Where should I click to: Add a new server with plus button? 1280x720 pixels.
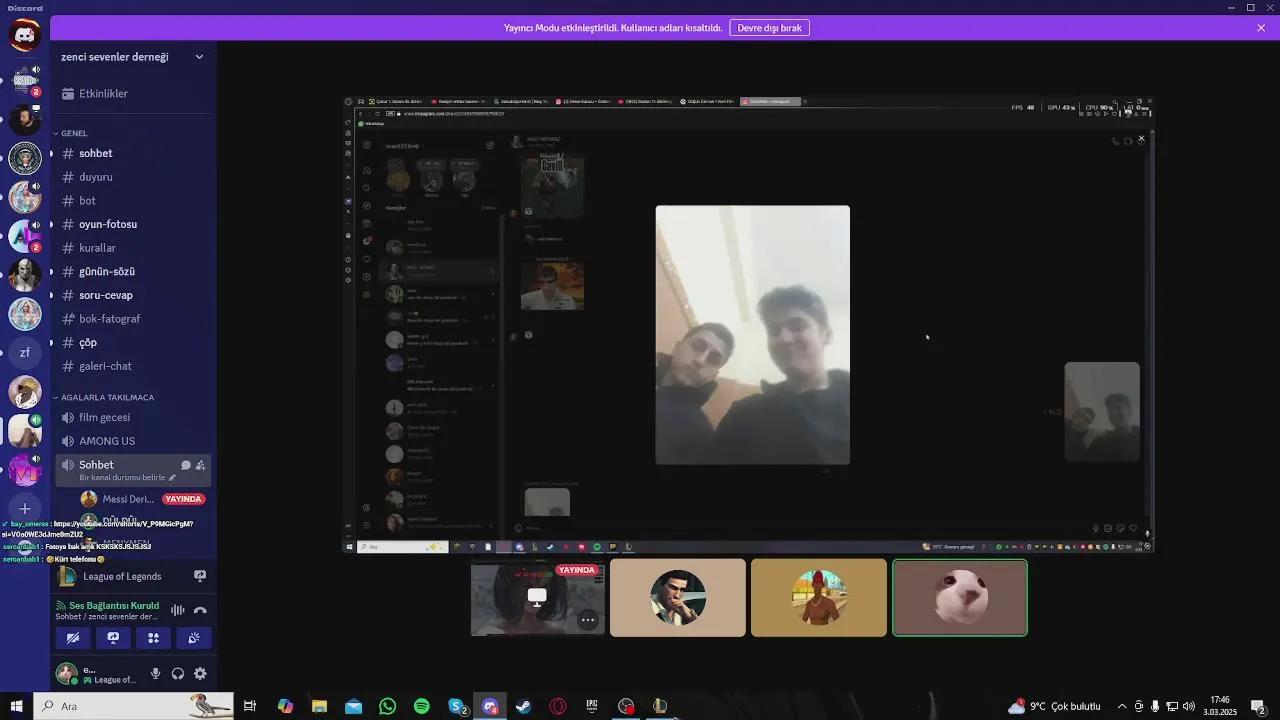tap(25, 509)
